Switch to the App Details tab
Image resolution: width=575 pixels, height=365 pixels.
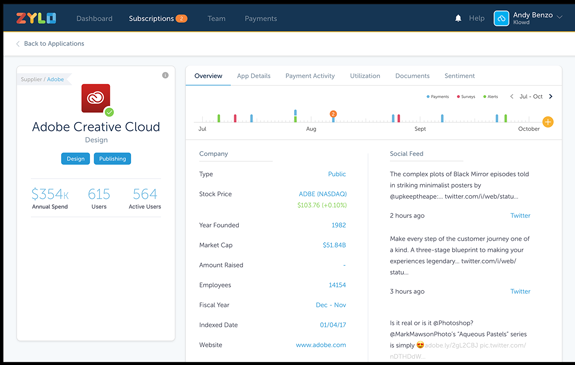(x=253, y=76)
